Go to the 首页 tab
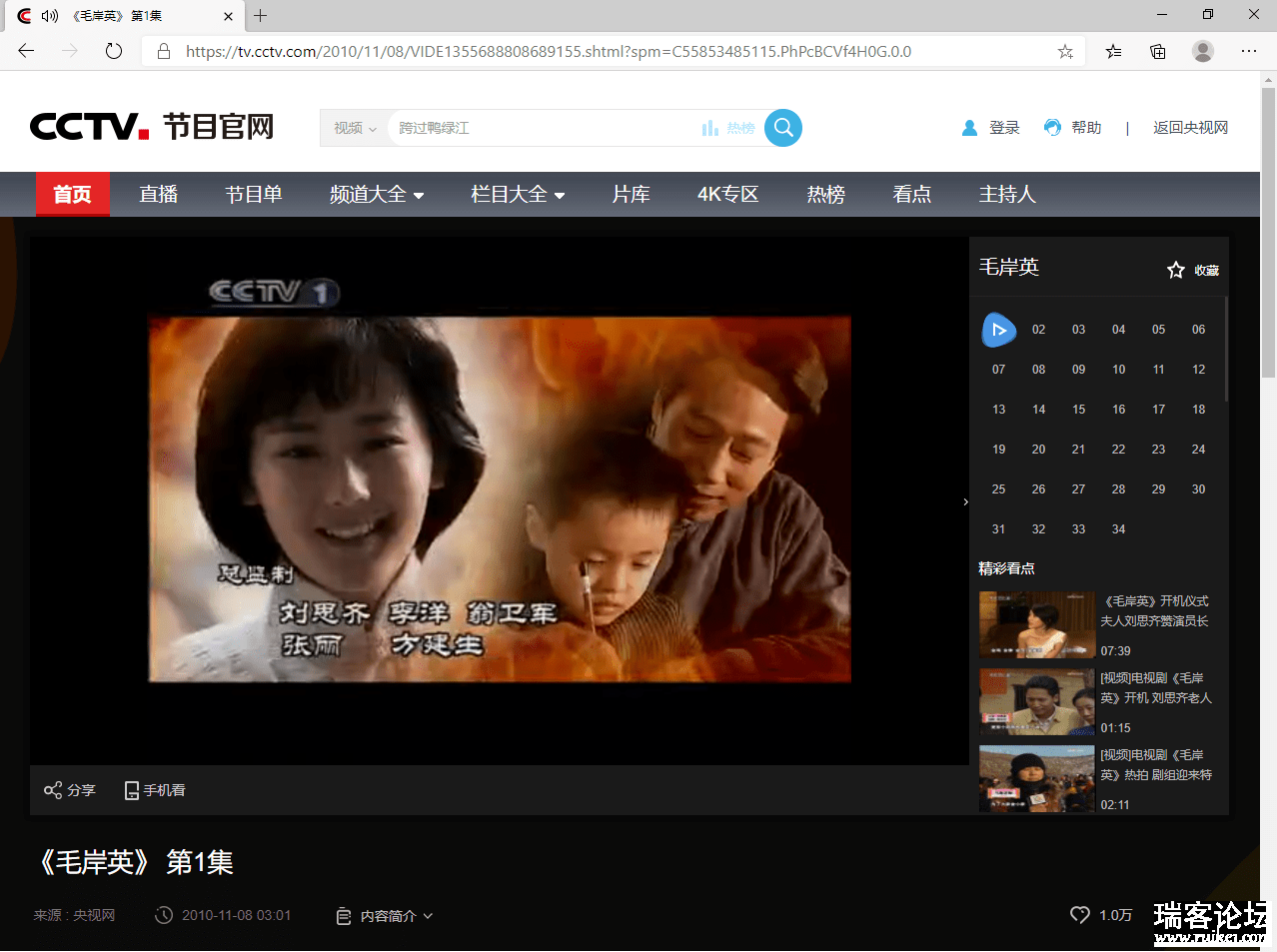 coord(73,195)
